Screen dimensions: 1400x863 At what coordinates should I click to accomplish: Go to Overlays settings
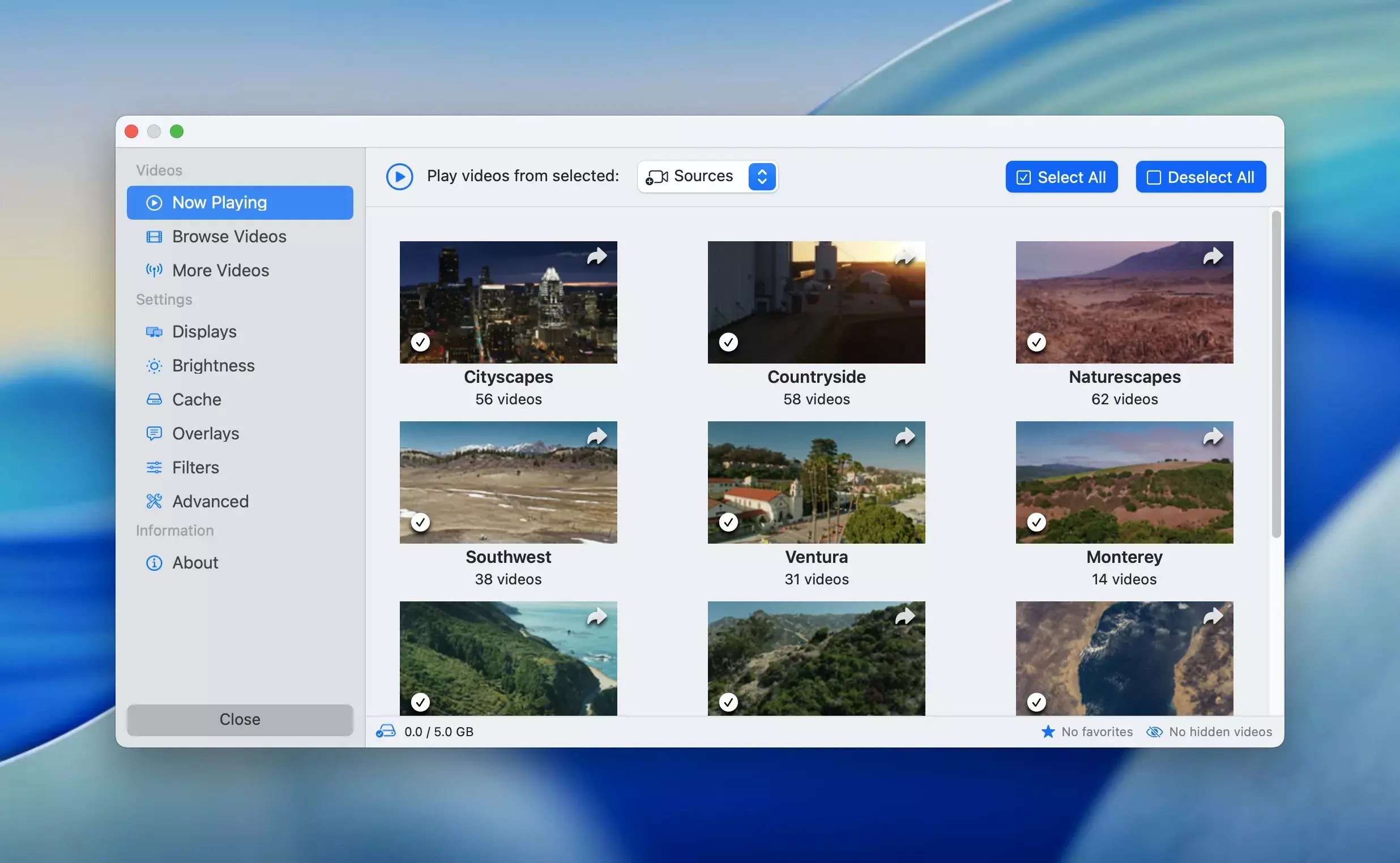[x=206, y=433]
